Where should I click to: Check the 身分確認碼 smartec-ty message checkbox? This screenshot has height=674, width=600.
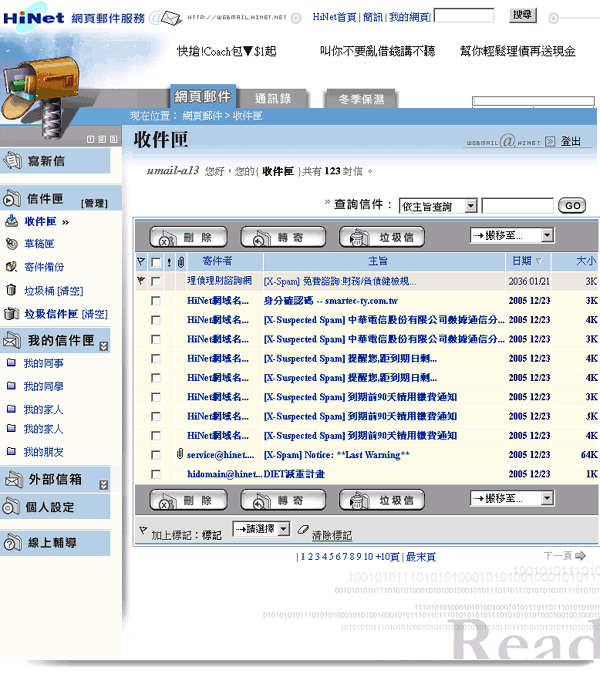click(x=156, y=301)
